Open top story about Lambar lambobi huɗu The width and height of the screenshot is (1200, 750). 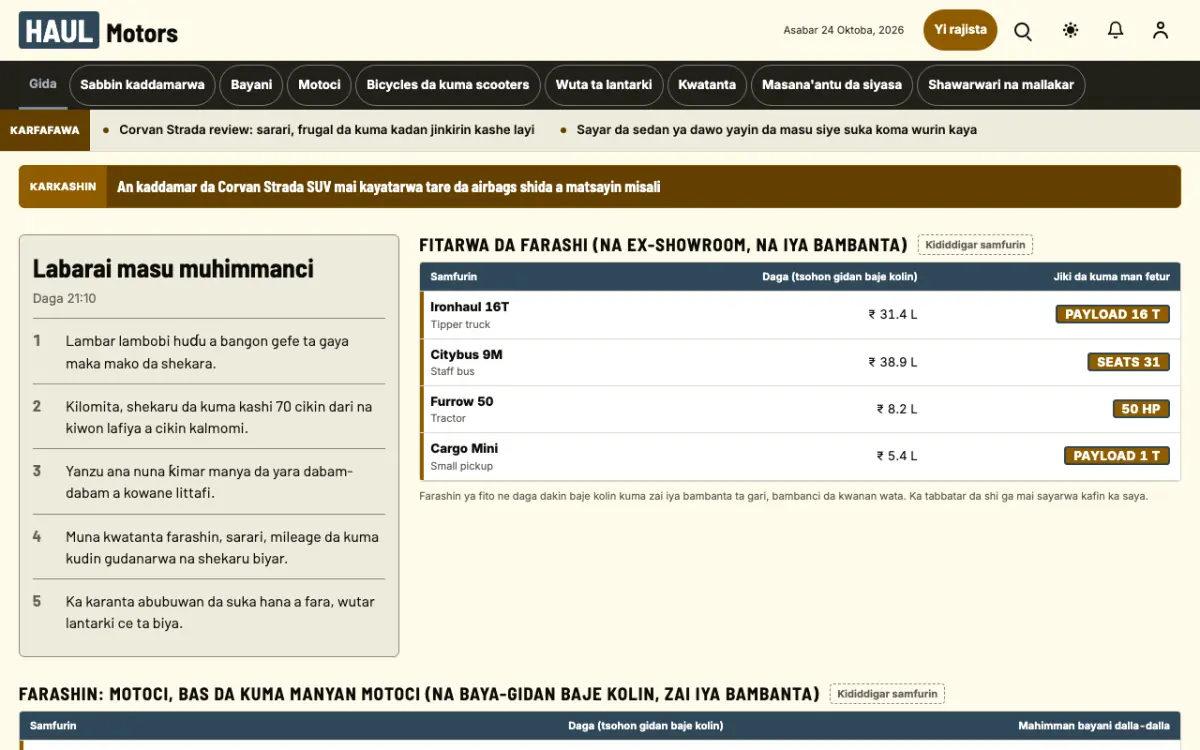pos(207,352)
